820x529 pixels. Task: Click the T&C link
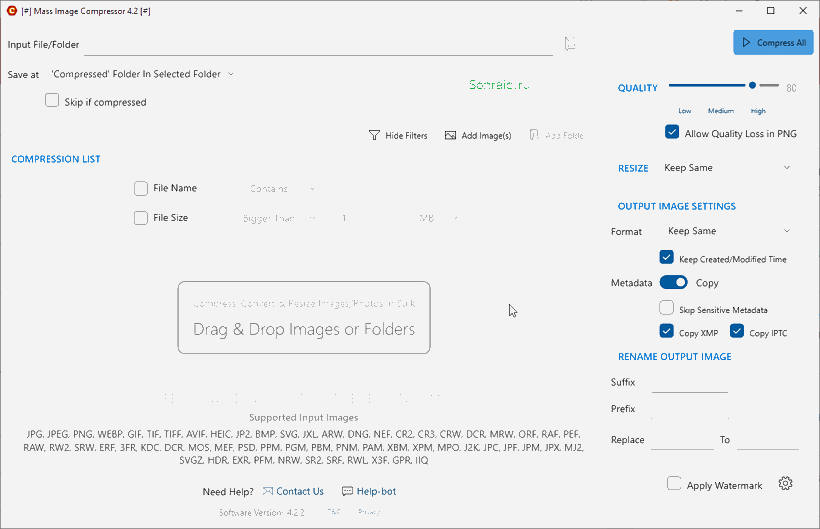[x=334, y=512]
